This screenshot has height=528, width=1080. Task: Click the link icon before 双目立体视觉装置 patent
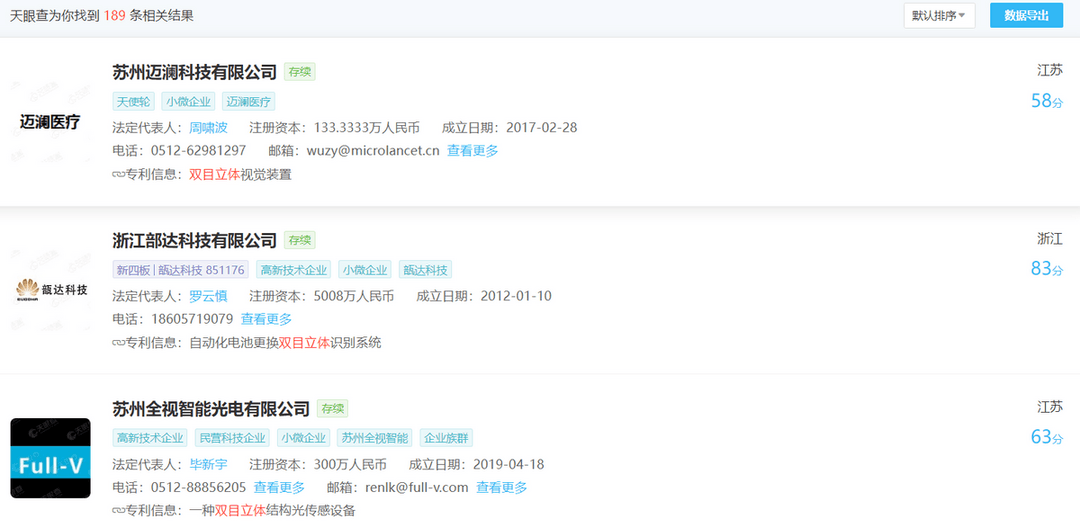click(x=118, y=175)
